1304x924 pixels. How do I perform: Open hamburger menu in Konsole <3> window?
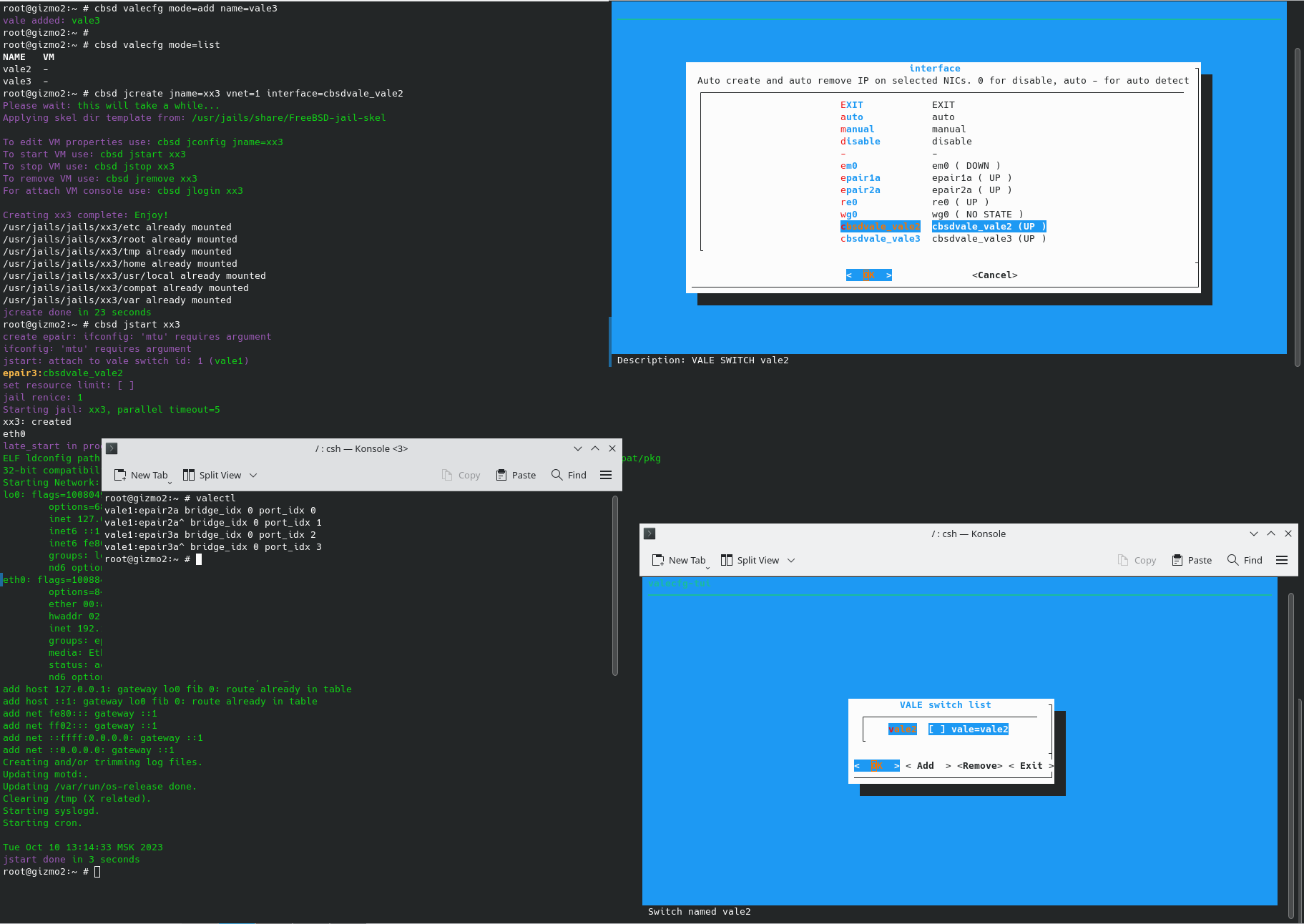click(606, 475)
